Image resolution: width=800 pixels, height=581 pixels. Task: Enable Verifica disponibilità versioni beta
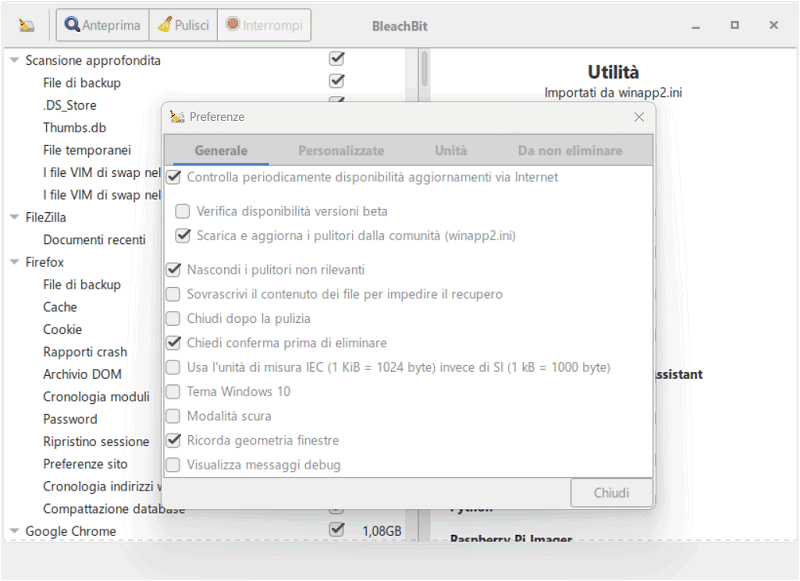(x=182, y=211)
